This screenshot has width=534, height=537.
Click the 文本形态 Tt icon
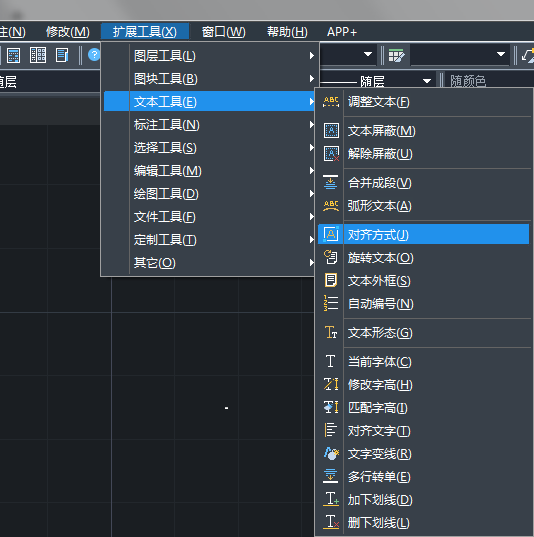pos(331,332)
